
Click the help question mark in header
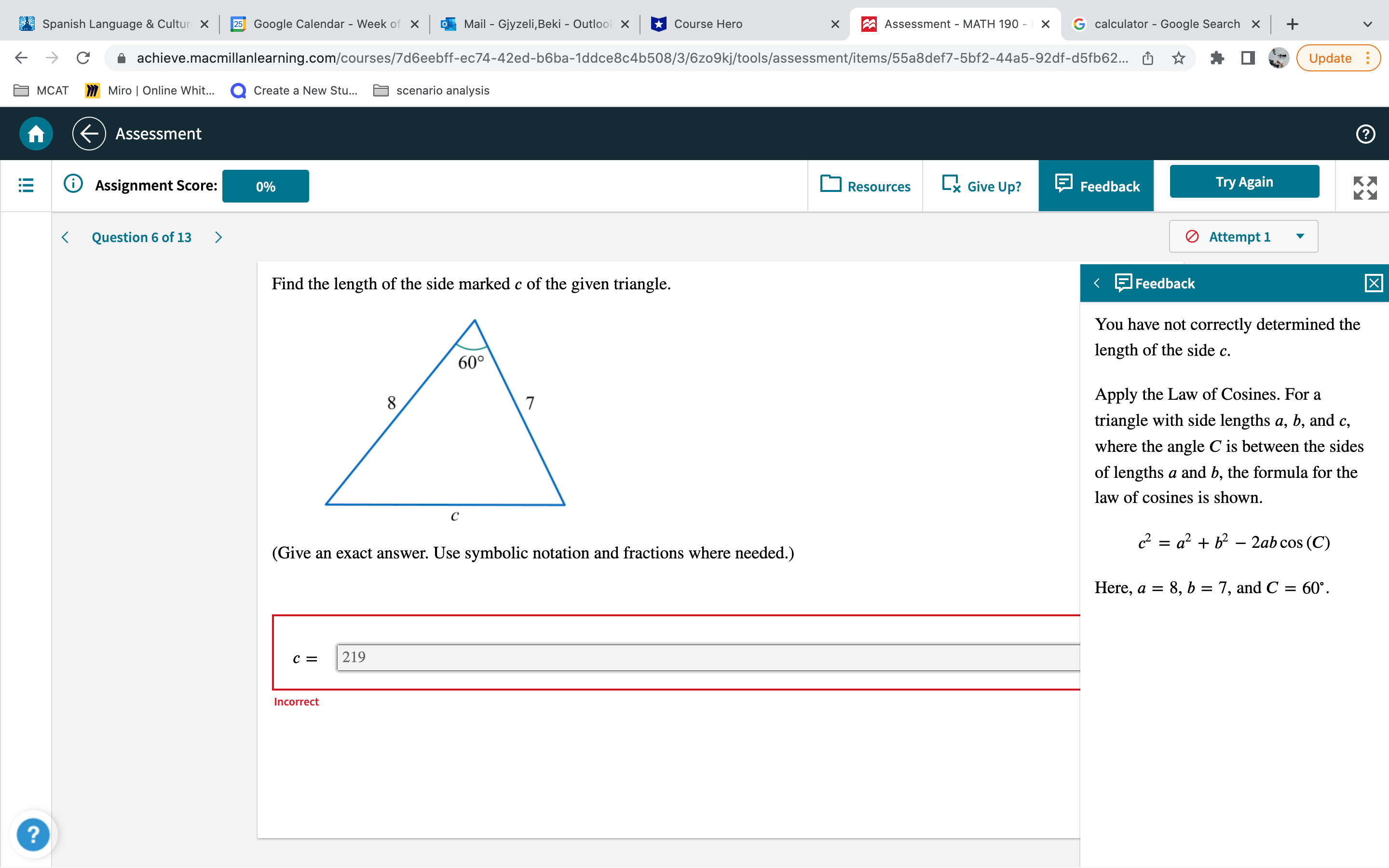point(1365,134)
